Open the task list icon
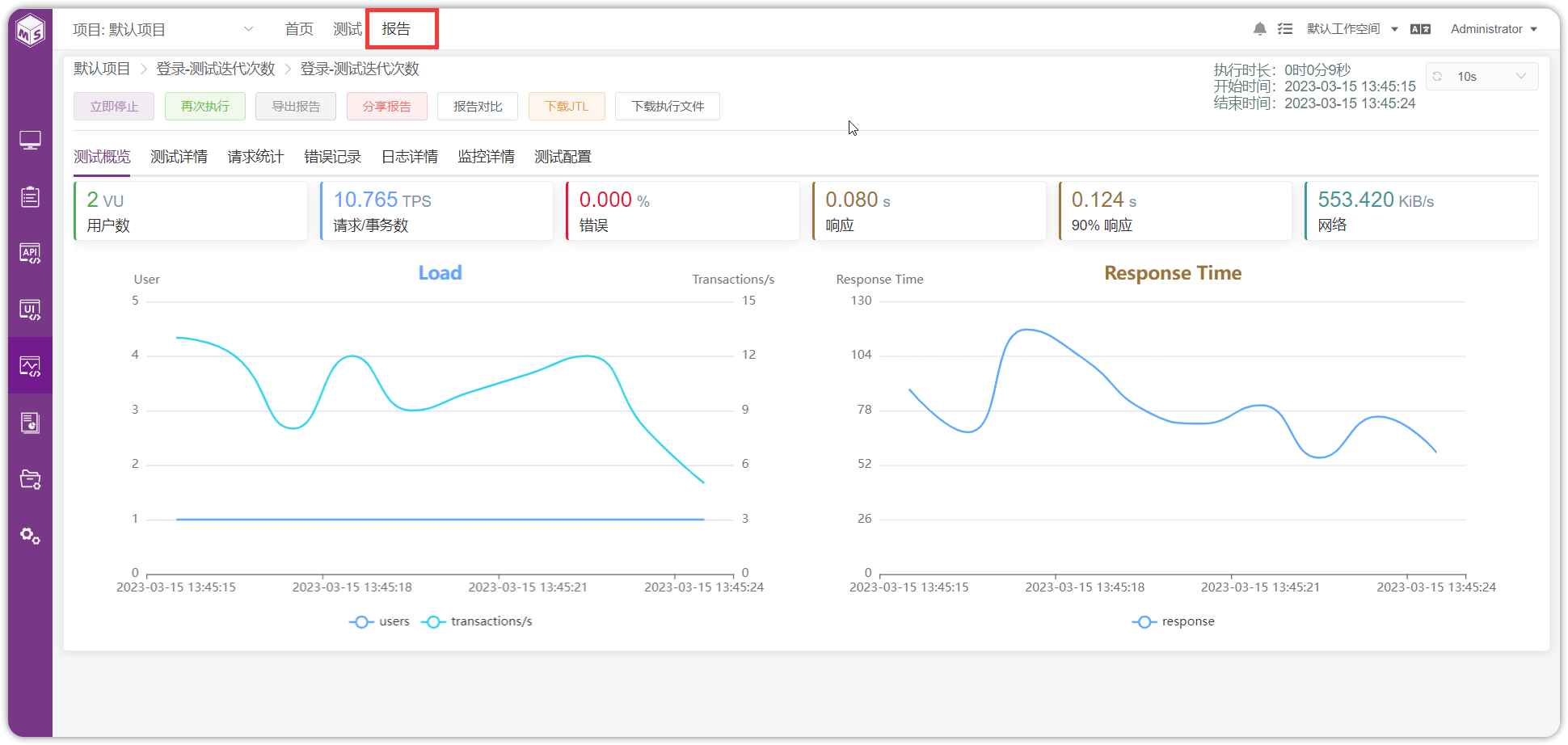1568x745 pixels. 1285,29
